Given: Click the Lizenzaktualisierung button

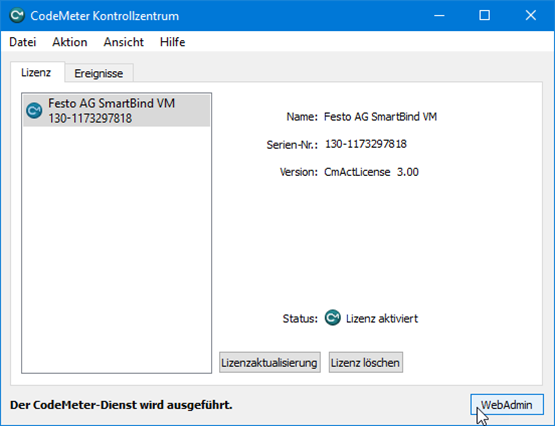Looking at the screenshot, I should [x=270, y=362].
